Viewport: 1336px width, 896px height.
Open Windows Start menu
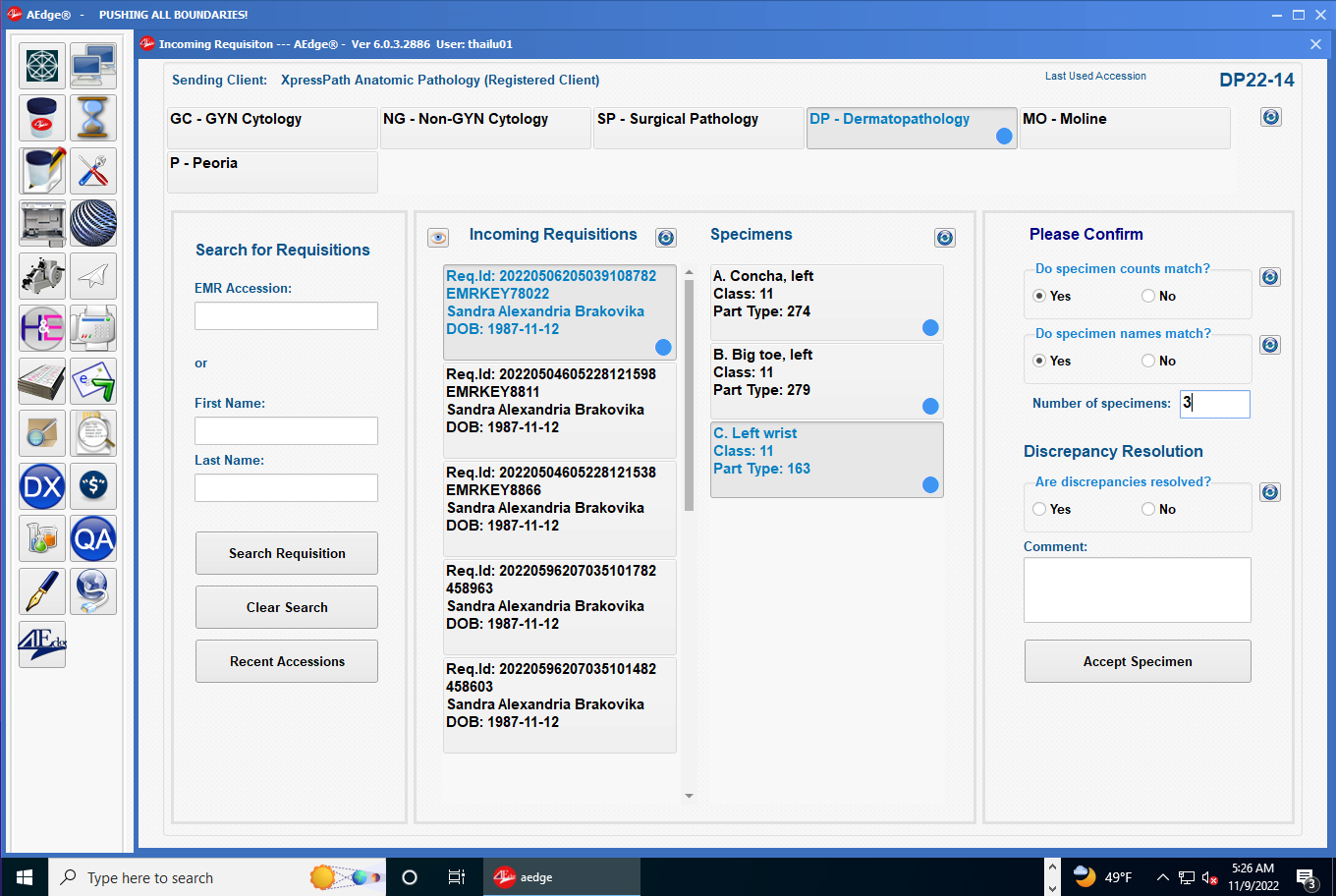point(24,877)
